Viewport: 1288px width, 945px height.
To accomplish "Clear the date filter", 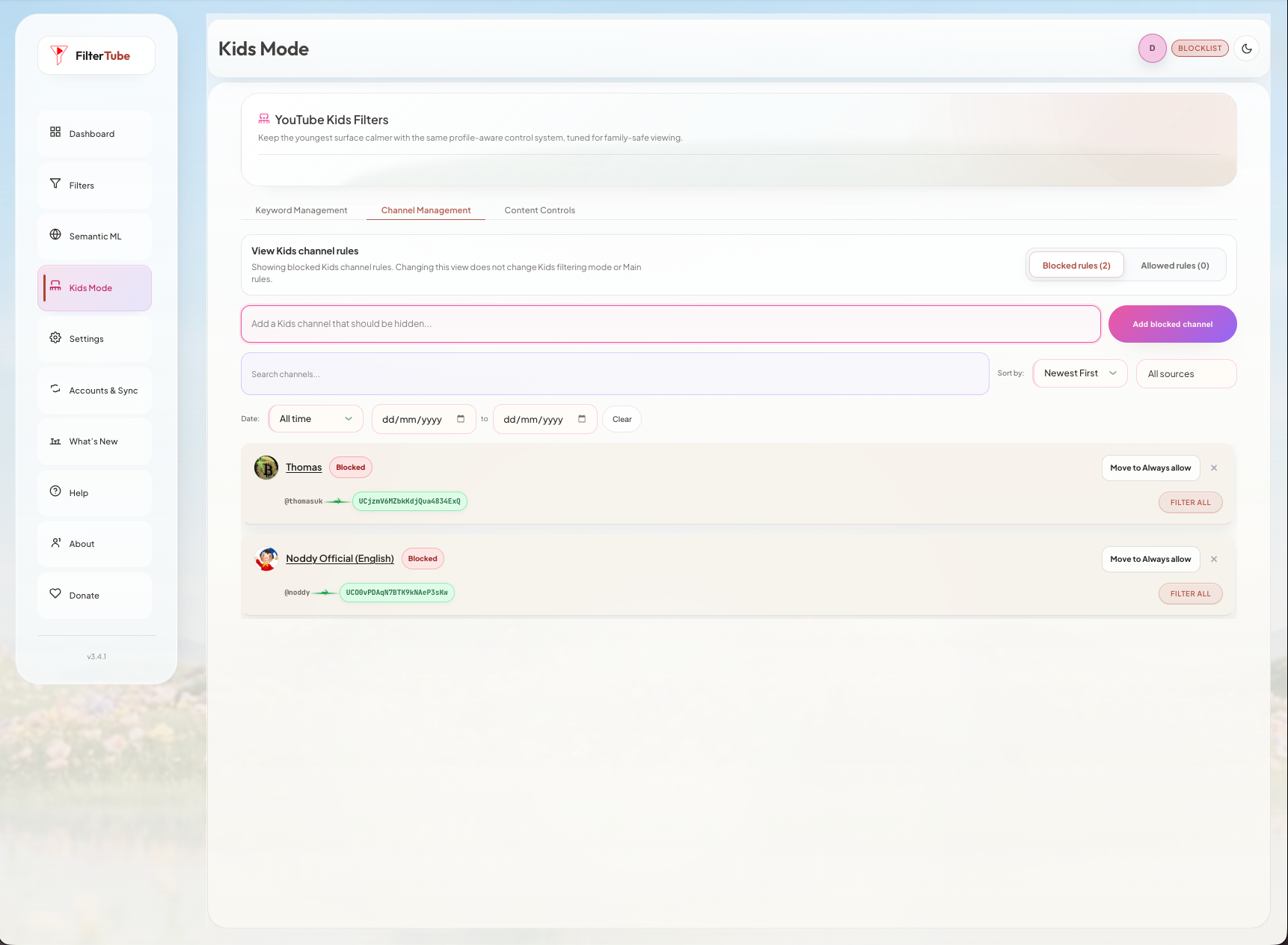I will (622, 419).
